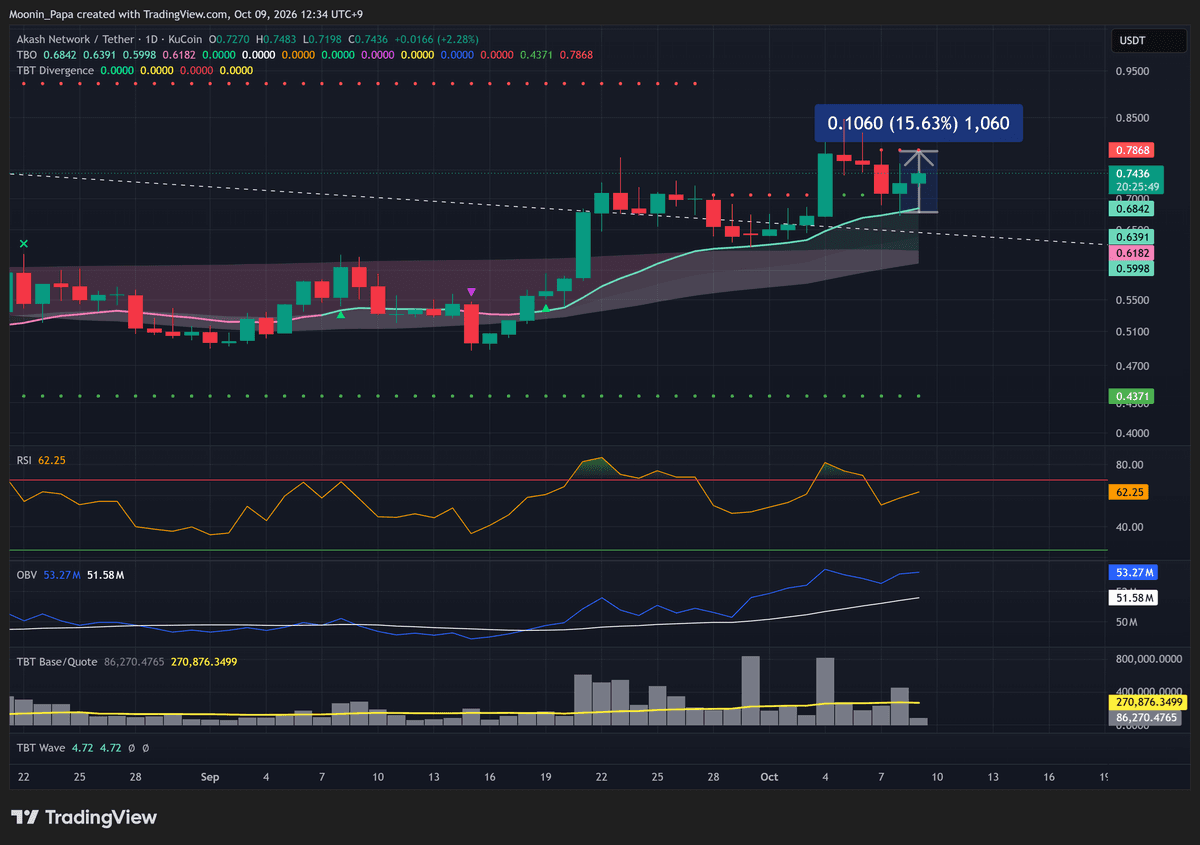This screenshot has height=845, width=1200.
Task: Click the TBT Base/Quote legend label
Action: (56, 662)
